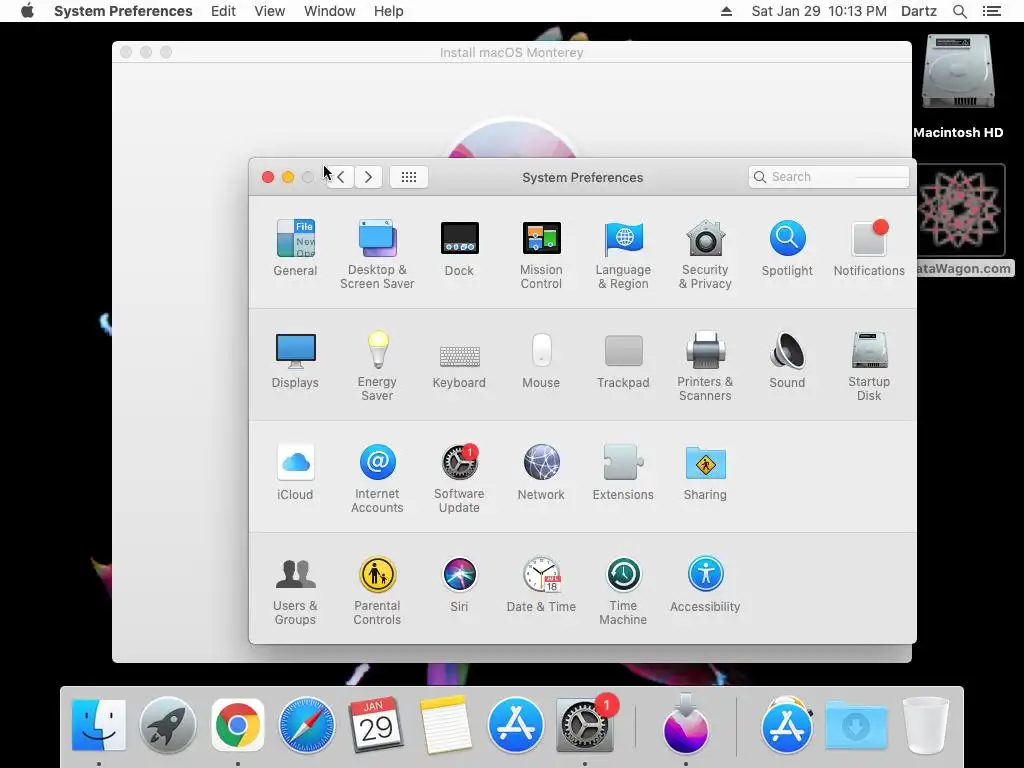Image resolution: width=1024 pixels, height=768 pixels.
Task: Select the Macintosh HD desktop icon
Action: 958,86
